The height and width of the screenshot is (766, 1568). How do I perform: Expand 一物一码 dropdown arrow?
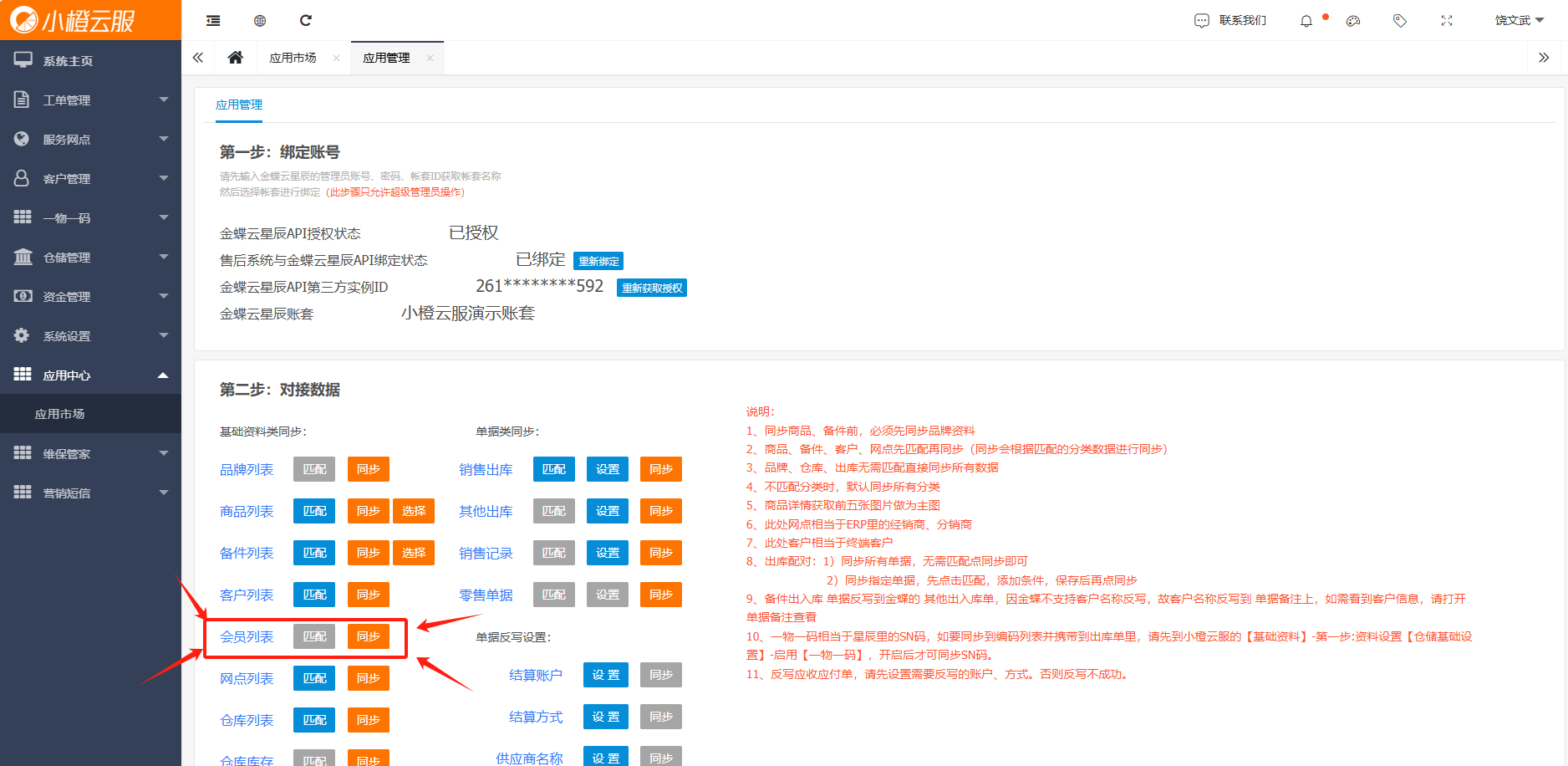click(x=164, y=217)
